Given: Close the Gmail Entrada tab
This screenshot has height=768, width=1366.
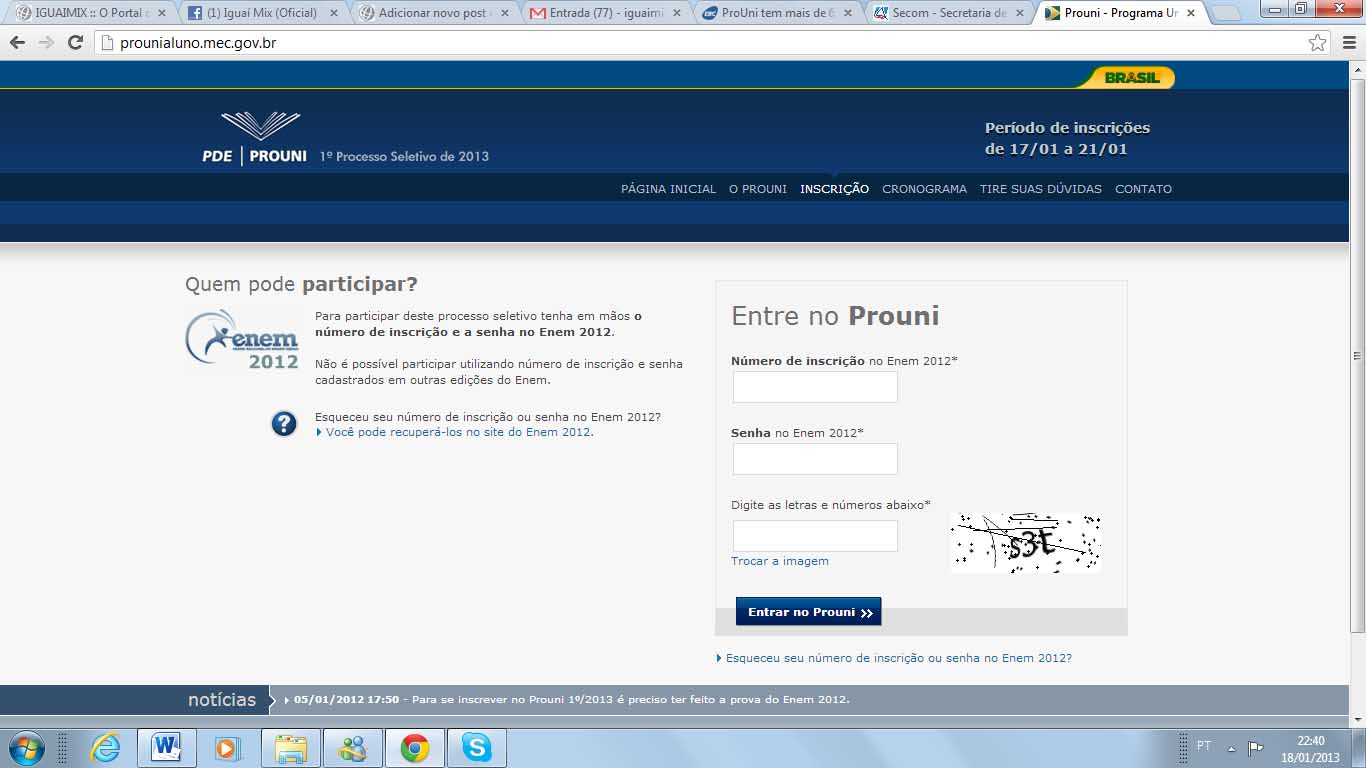Looking at the screenshot, I should coord(677,14).
